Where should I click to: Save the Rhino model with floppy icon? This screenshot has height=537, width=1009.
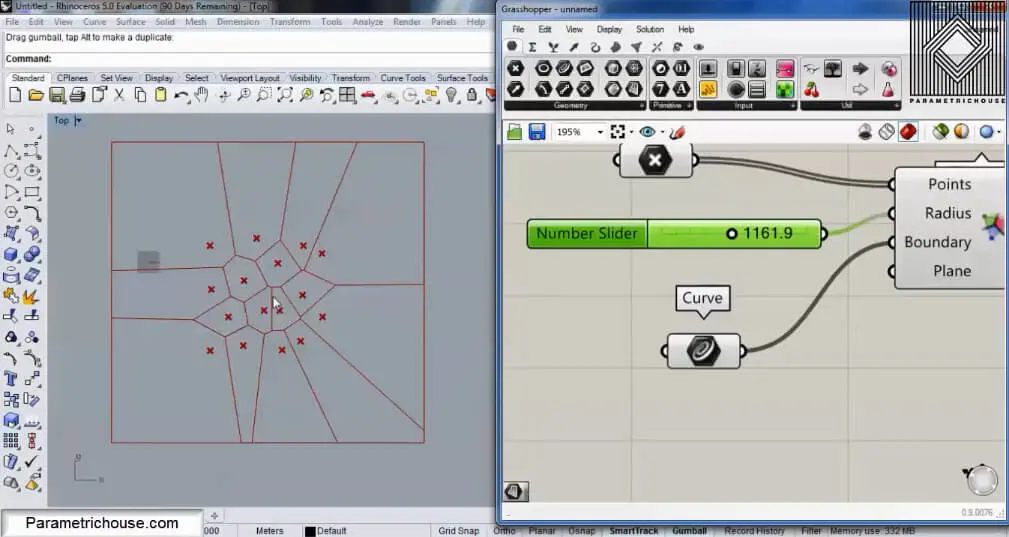(x=57, y=95)
